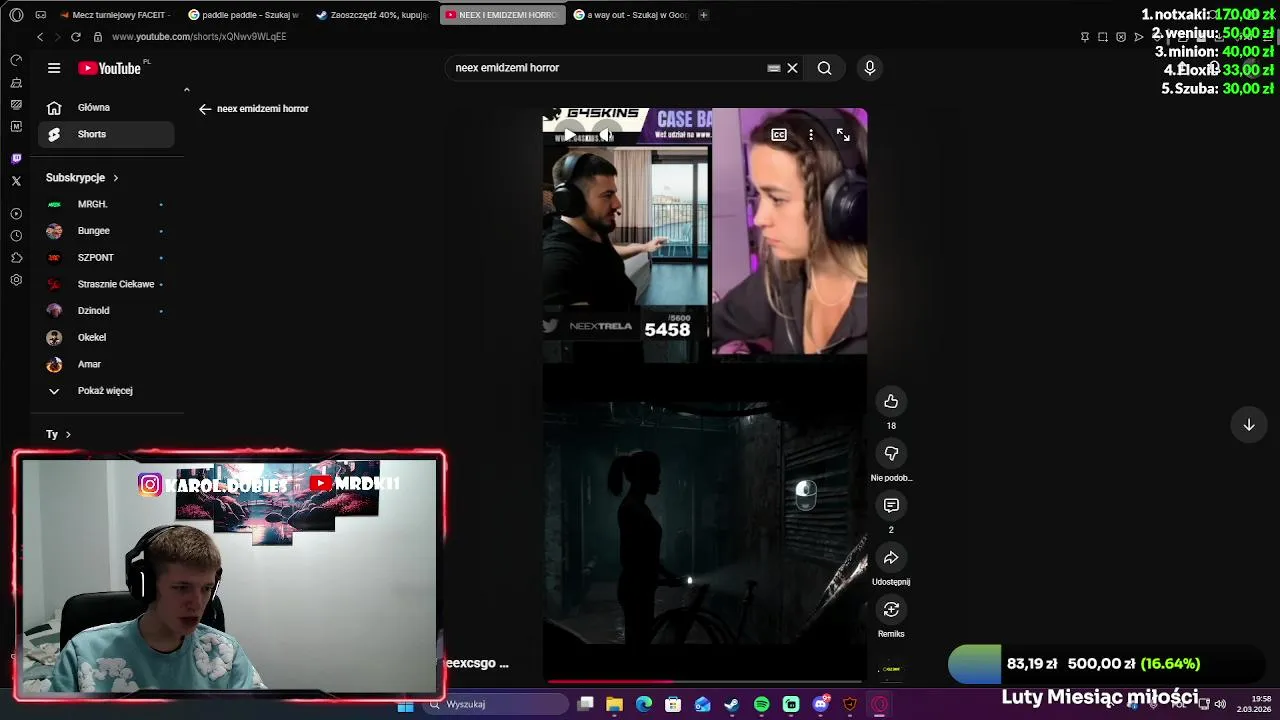Open the MRGH. subscription channel

(x=106, y=204)
